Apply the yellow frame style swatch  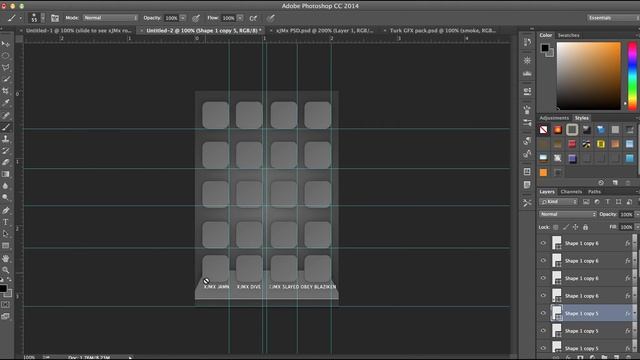[600, 144]
